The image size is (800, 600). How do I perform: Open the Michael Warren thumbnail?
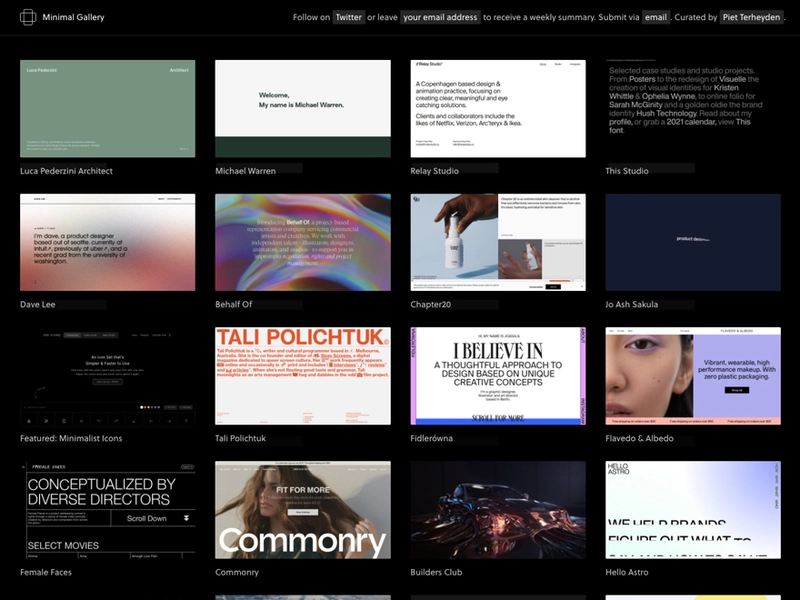[303, 109]
